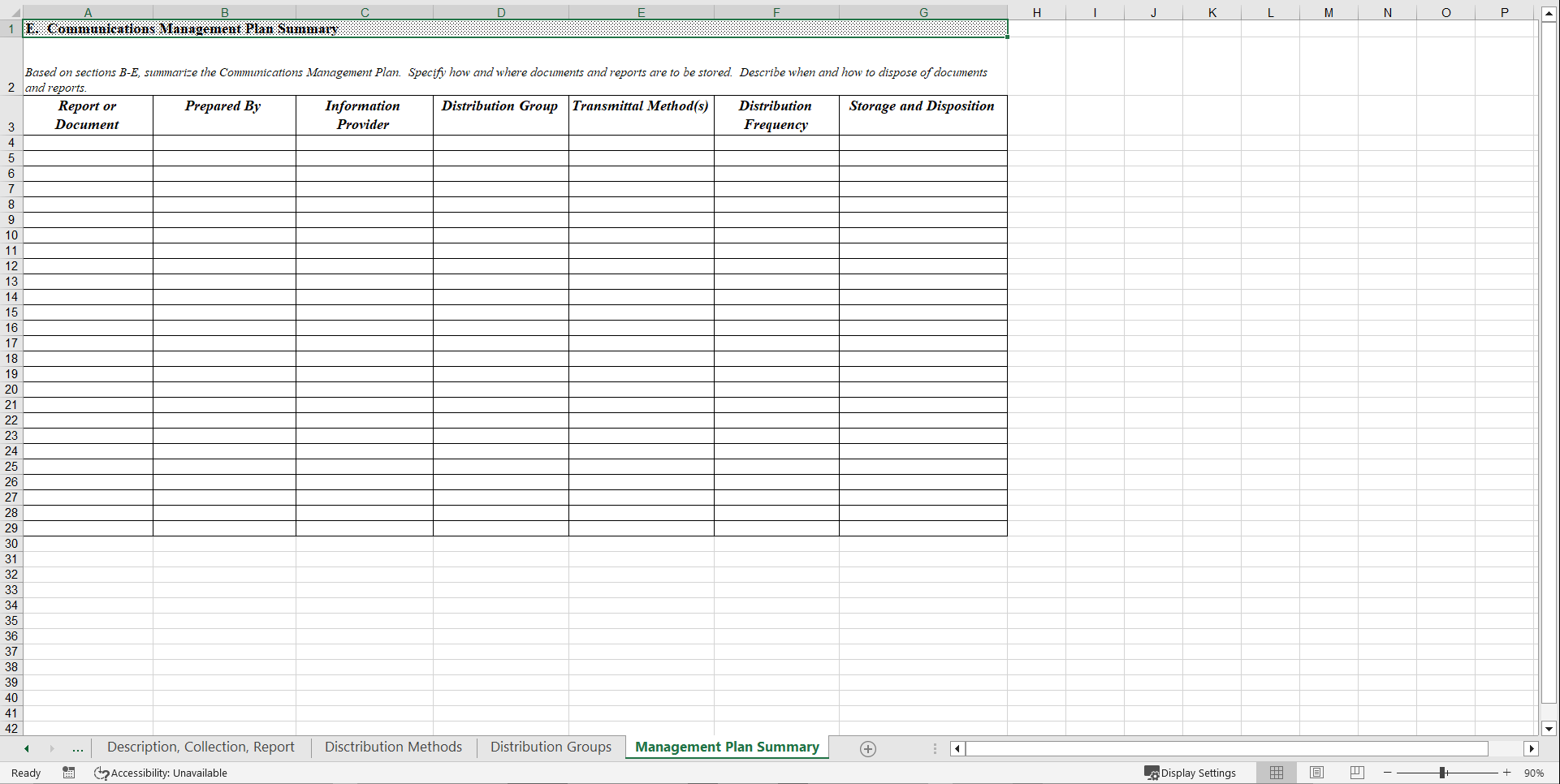
Task: Switch to Normal view icon
Action: 1276,773
